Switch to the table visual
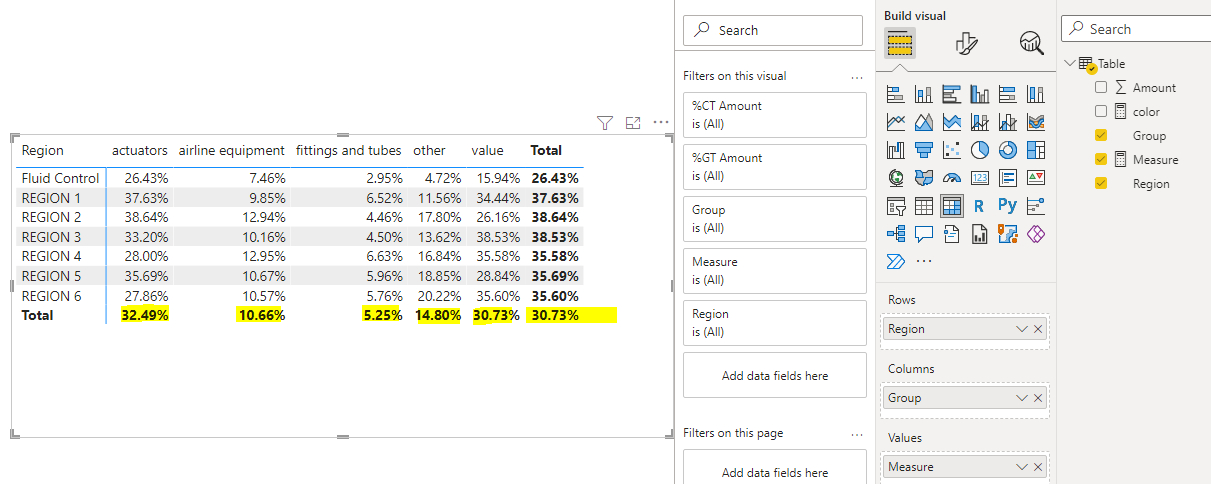The width and height of the screenshot is (1211, 484). [x=924, y=206]
